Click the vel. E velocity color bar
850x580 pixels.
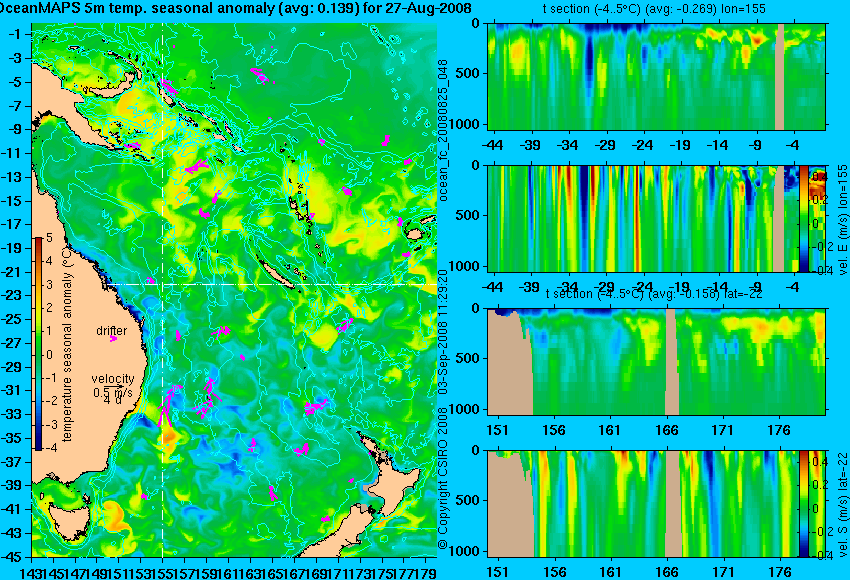click(x=804, y=218)
